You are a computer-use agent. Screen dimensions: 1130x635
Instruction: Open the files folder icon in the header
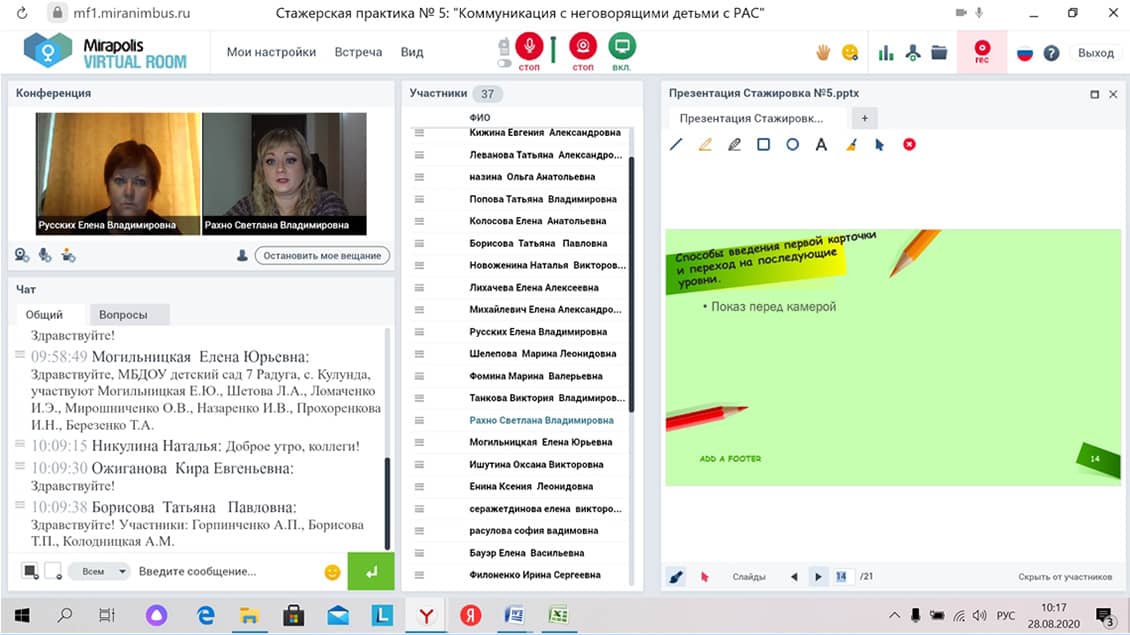coord(939,52)
